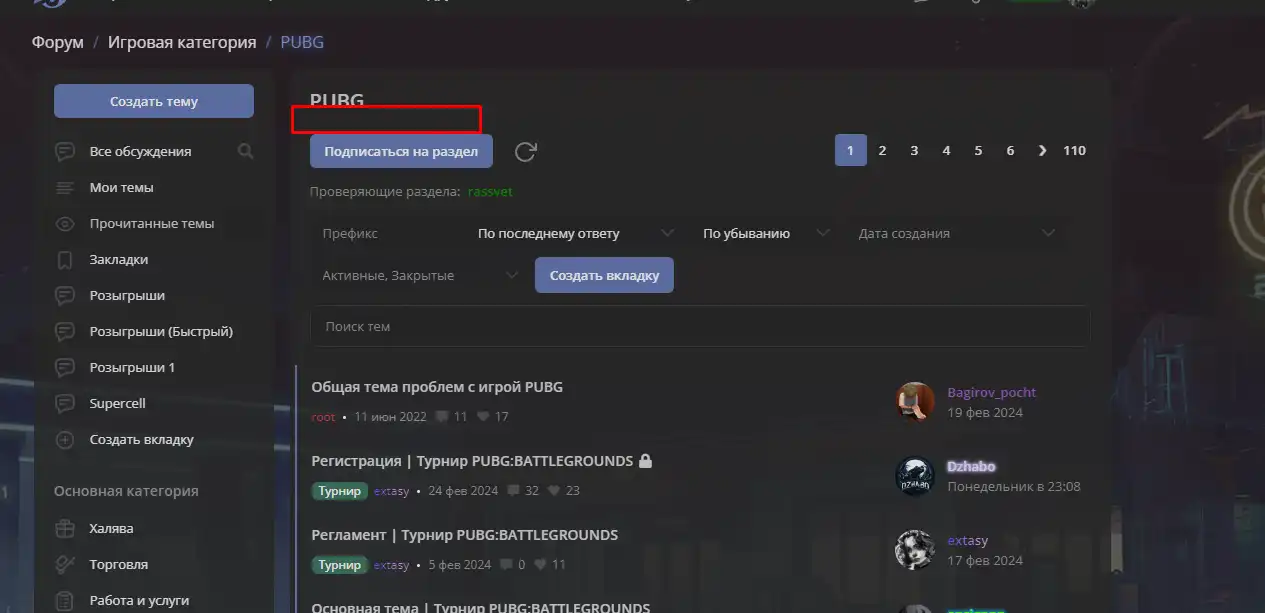
Task: Open Торговля via its handshake icon
Action: click(65, 564)
